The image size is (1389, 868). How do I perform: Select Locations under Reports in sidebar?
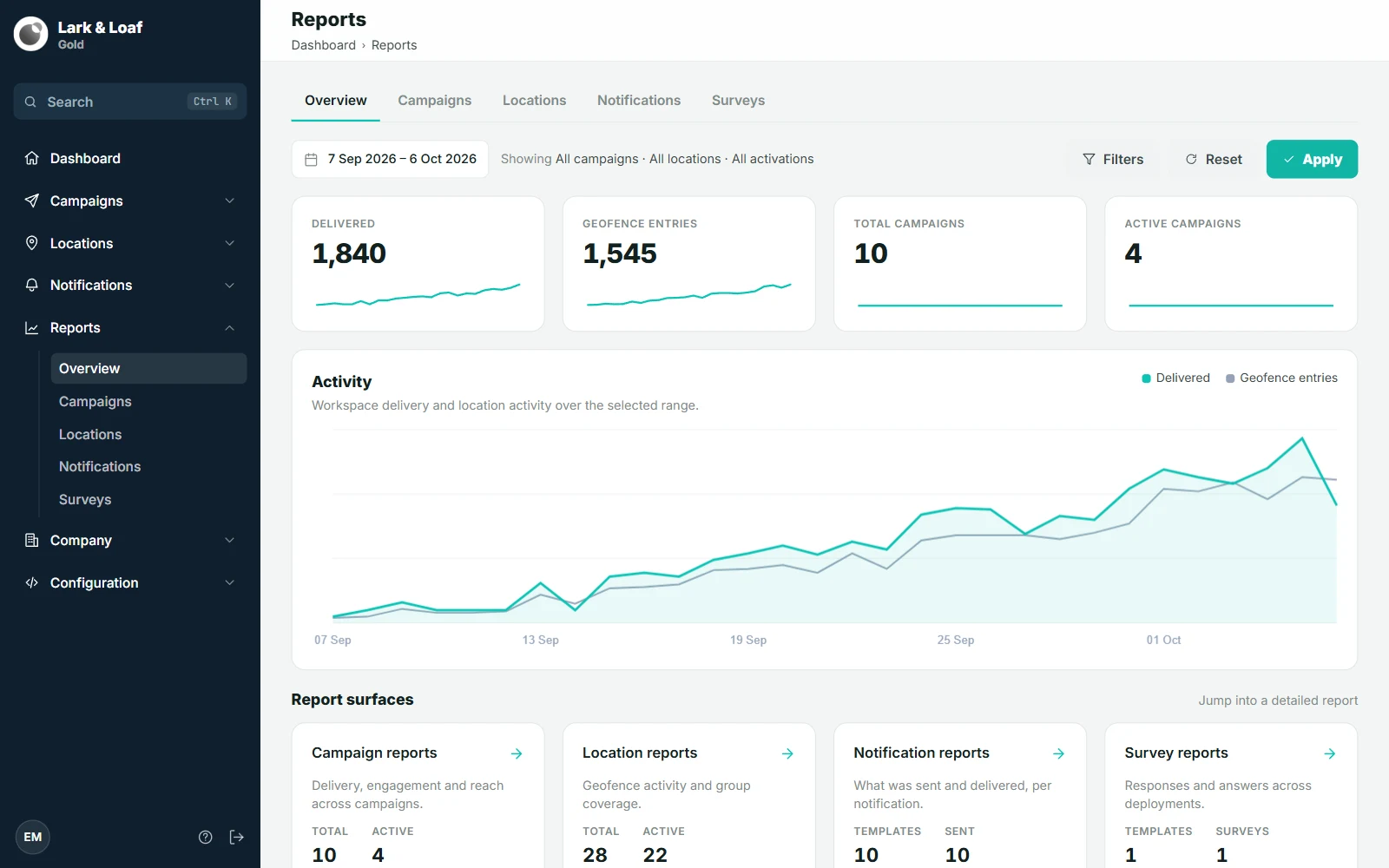[x=148, y=434]
